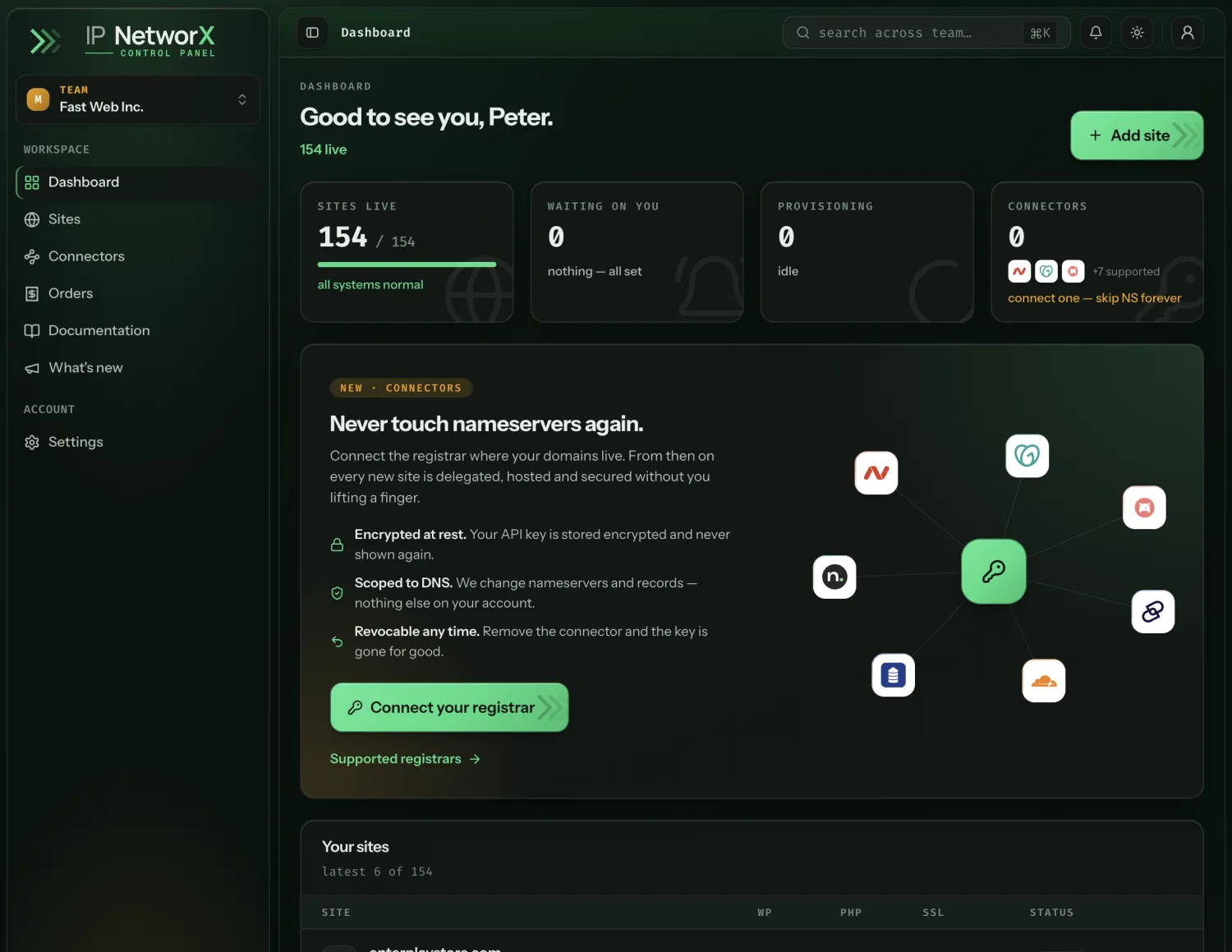1232x952 pixels.
Task: Click the Namecheap tile in the diagram
Action: coord(876,473)
